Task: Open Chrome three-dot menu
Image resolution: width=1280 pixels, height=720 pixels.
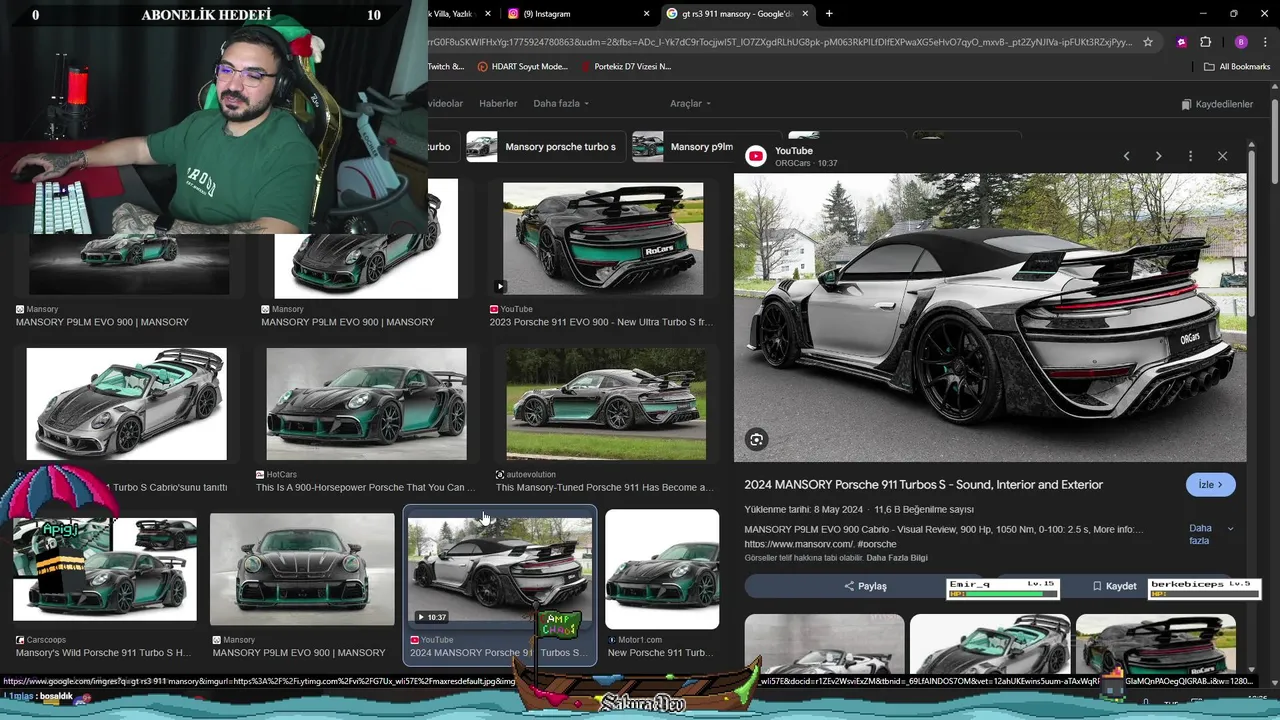Action: tap(1264, 42)
